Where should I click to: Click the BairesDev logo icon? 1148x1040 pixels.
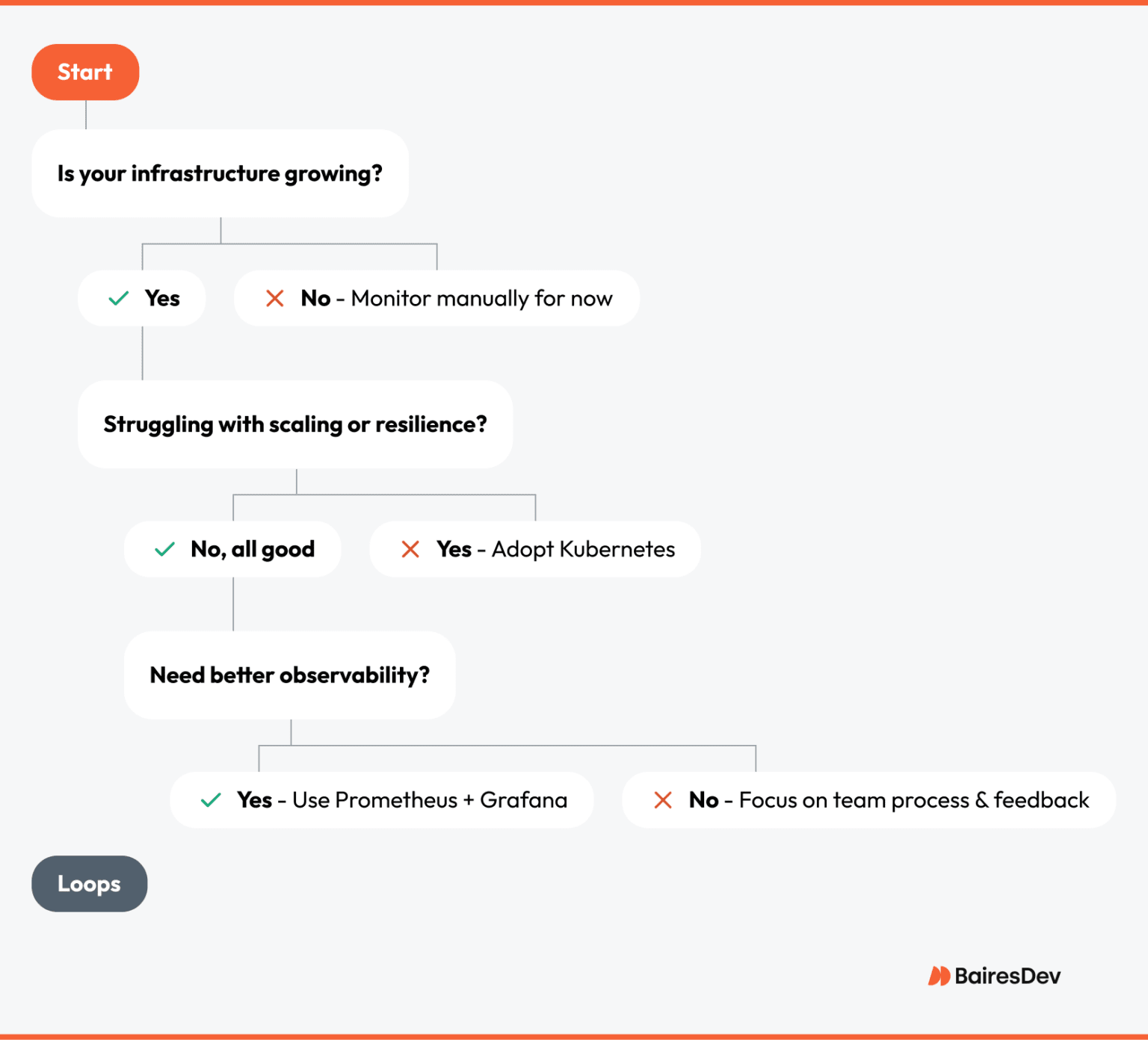939,976
